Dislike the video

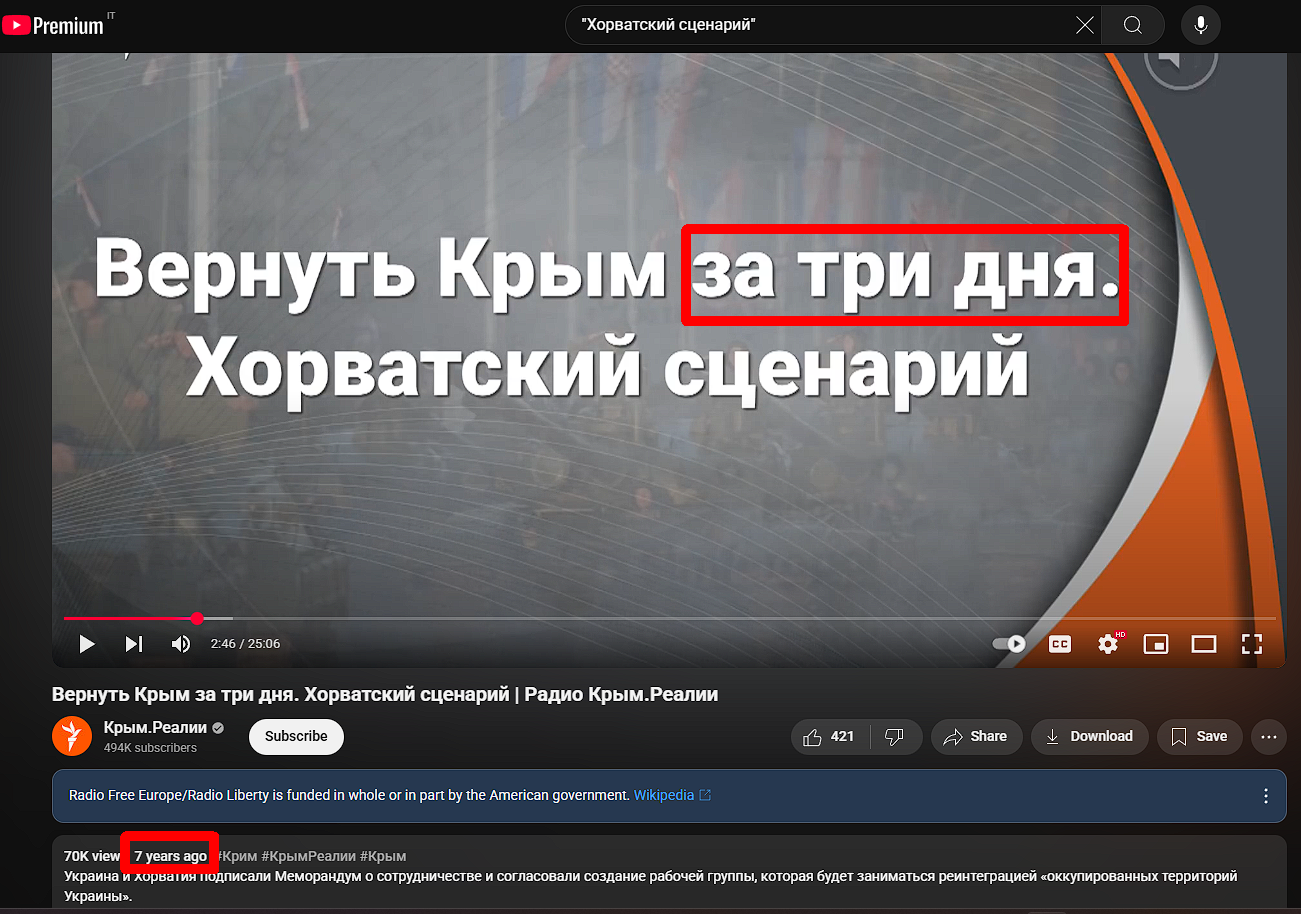click(895, 737)
